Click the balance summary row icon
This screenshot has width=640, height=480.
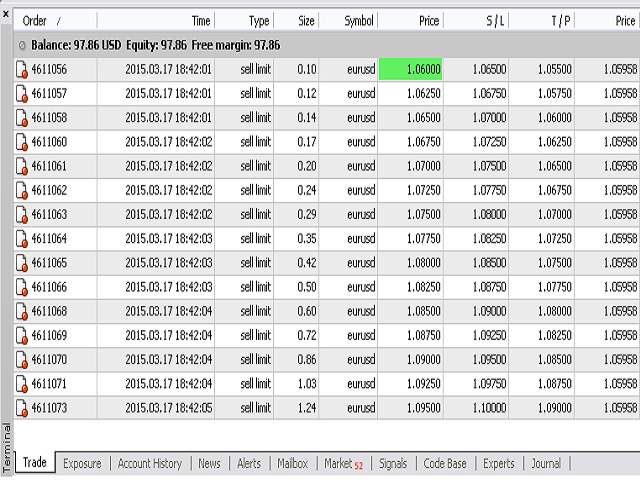(22, 45)
